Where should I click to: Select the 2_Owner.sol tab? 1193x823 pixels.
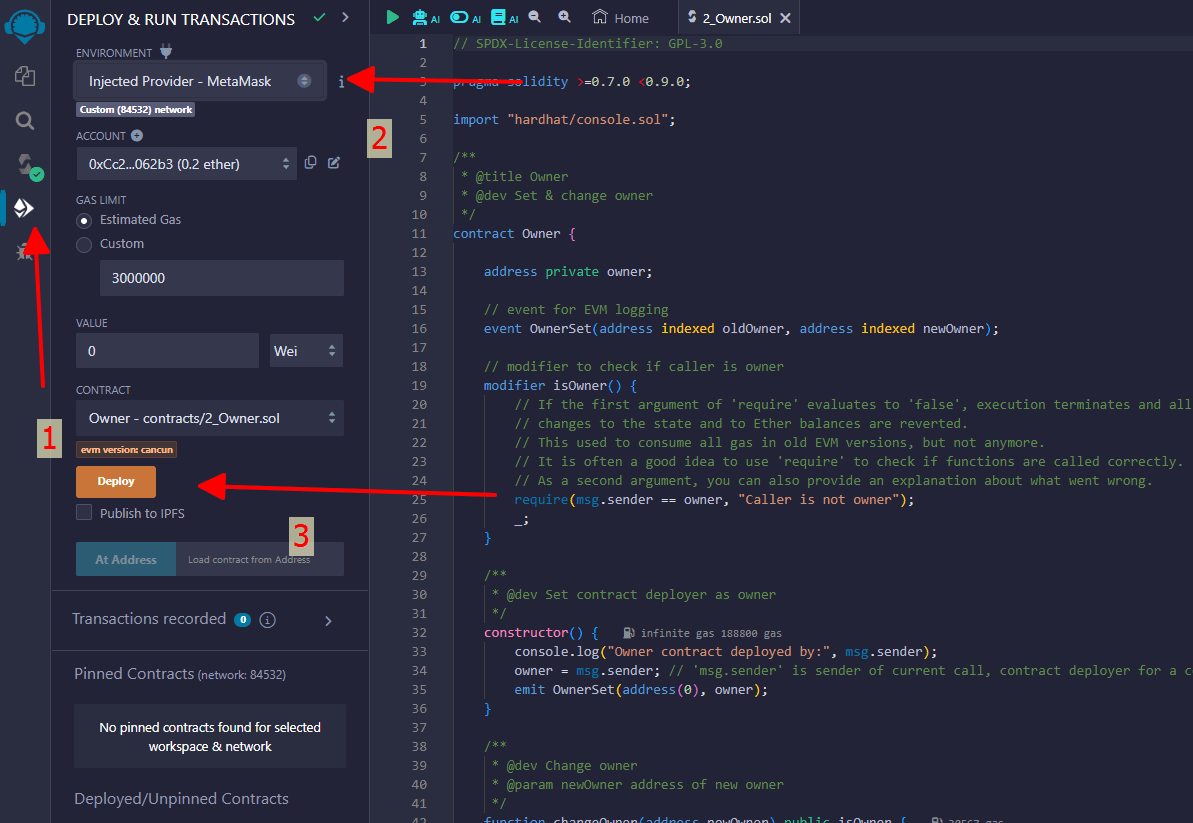coord(729,17)
